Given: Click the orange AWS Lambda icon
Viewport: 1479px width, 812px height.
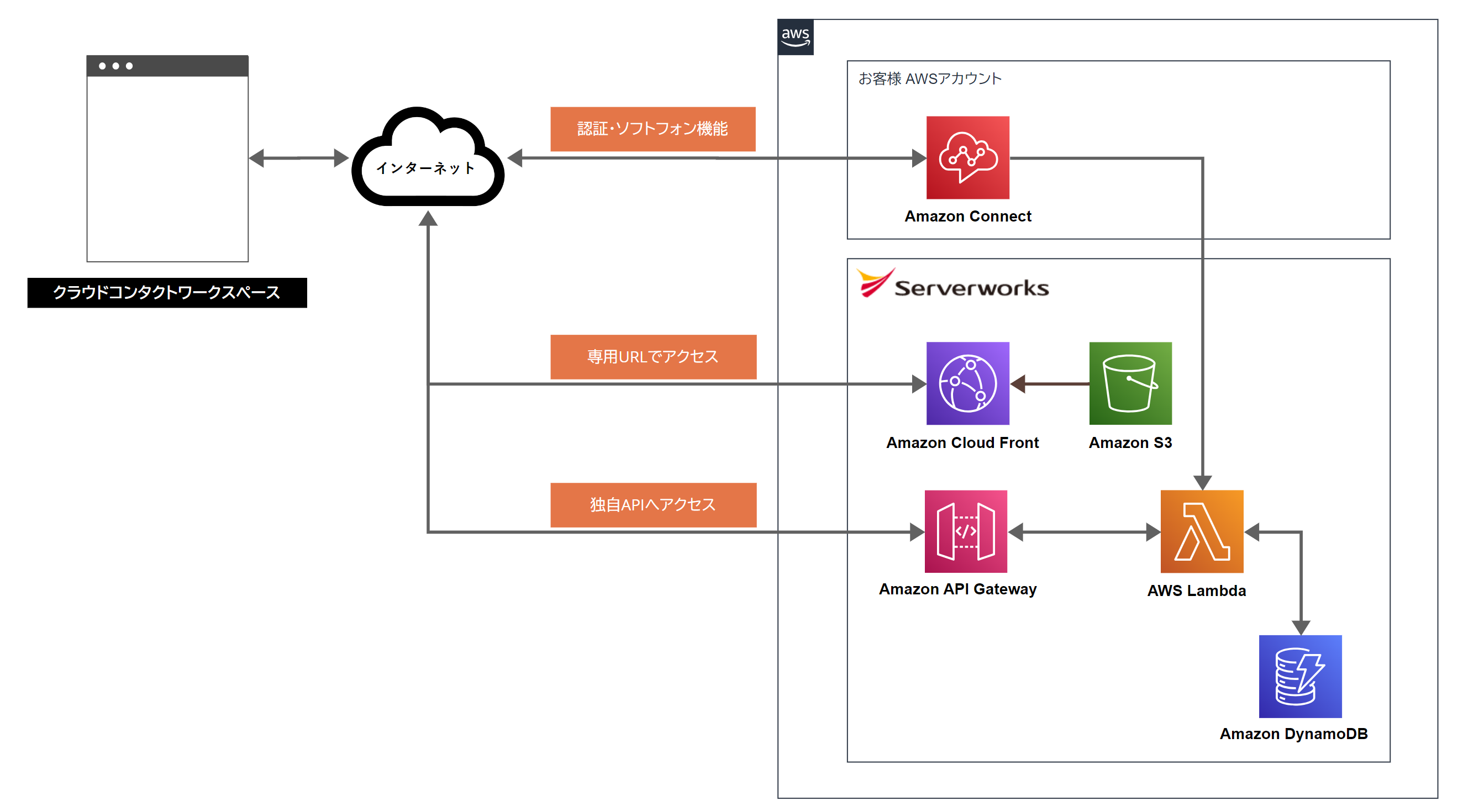Looking at the screenshot, I should click(x=1202, y=531).
